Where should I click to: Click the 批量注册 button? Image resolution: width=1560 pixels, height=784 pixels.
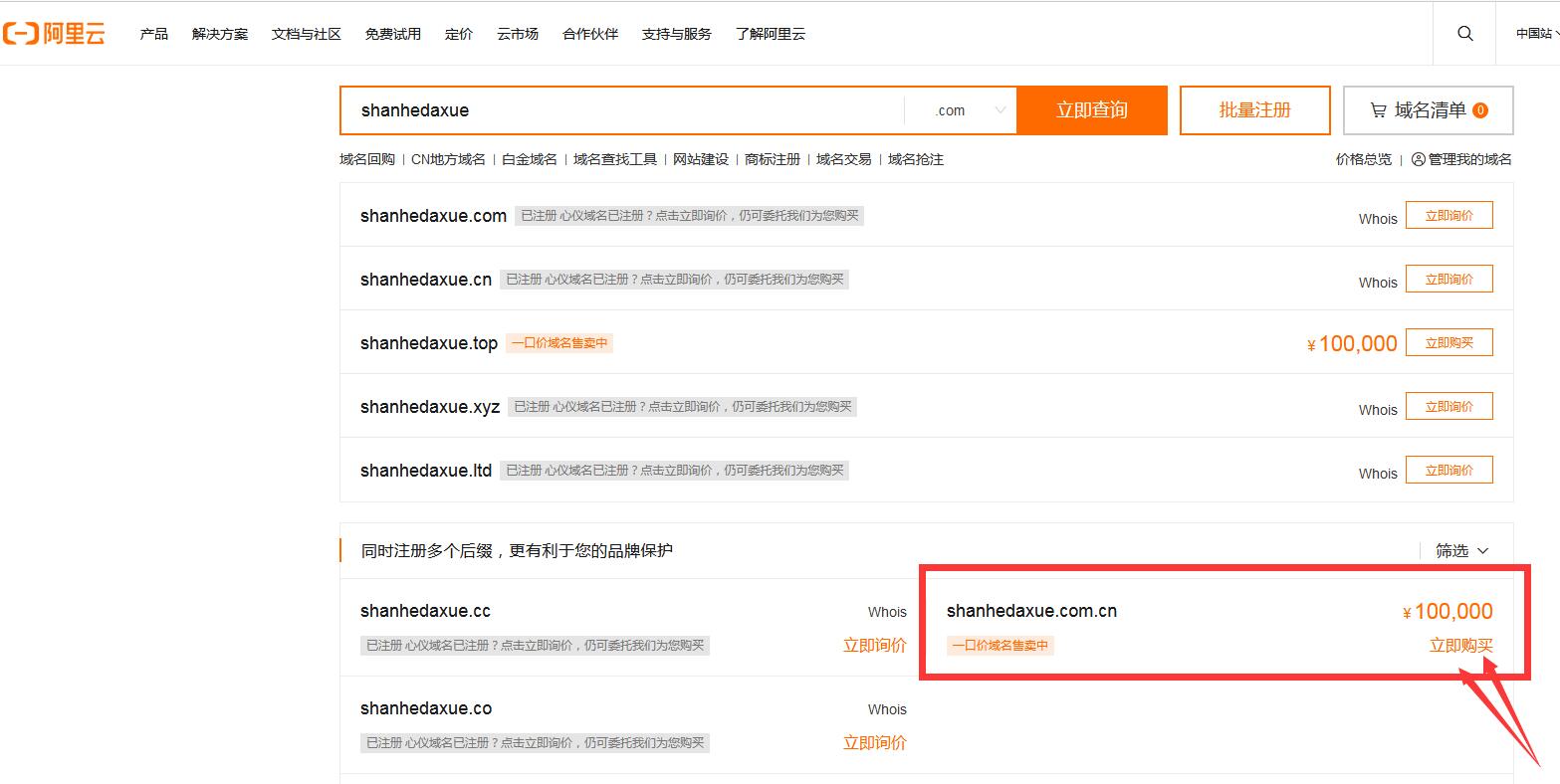[x=1254, y=110]
